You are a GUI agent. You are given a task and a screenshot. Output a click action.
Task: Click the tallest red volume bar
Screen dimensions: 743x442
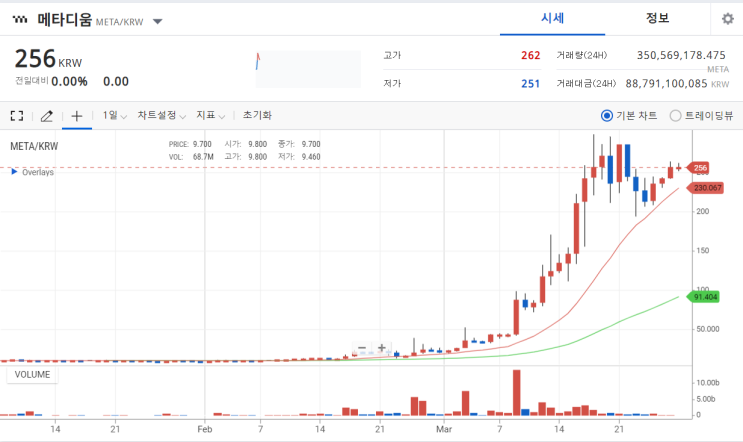point(516,393)
